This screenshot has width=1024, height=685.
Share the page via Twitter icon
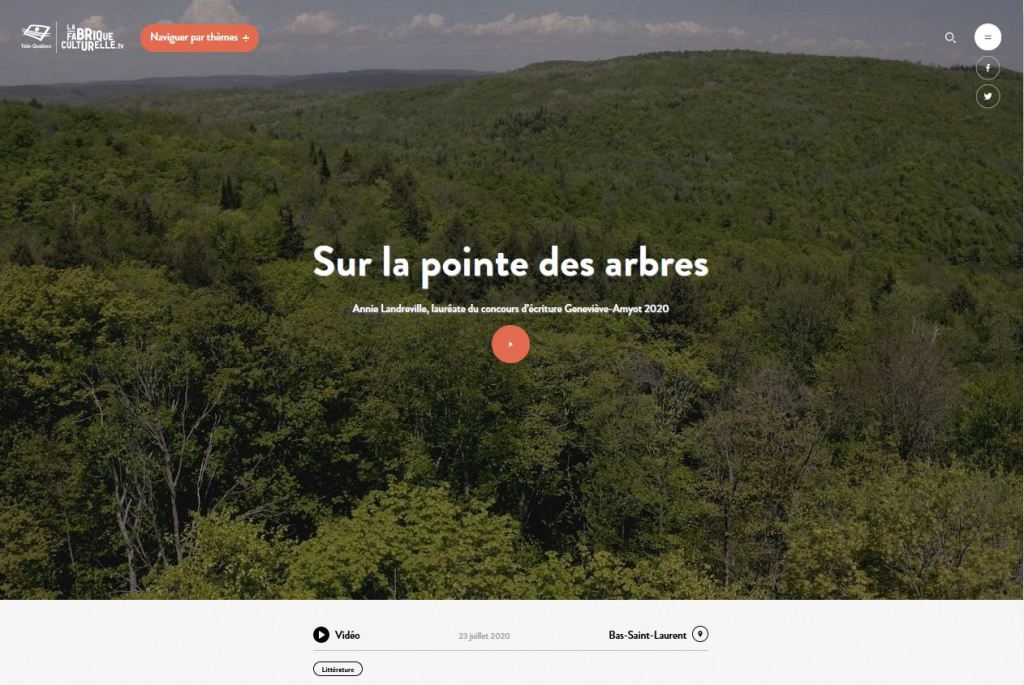point(987,97)
